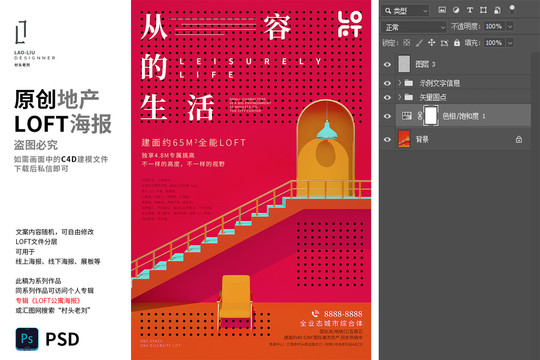Click the 填充 100% value field
Screen dimensions: 540x360
tap(495, 43)
